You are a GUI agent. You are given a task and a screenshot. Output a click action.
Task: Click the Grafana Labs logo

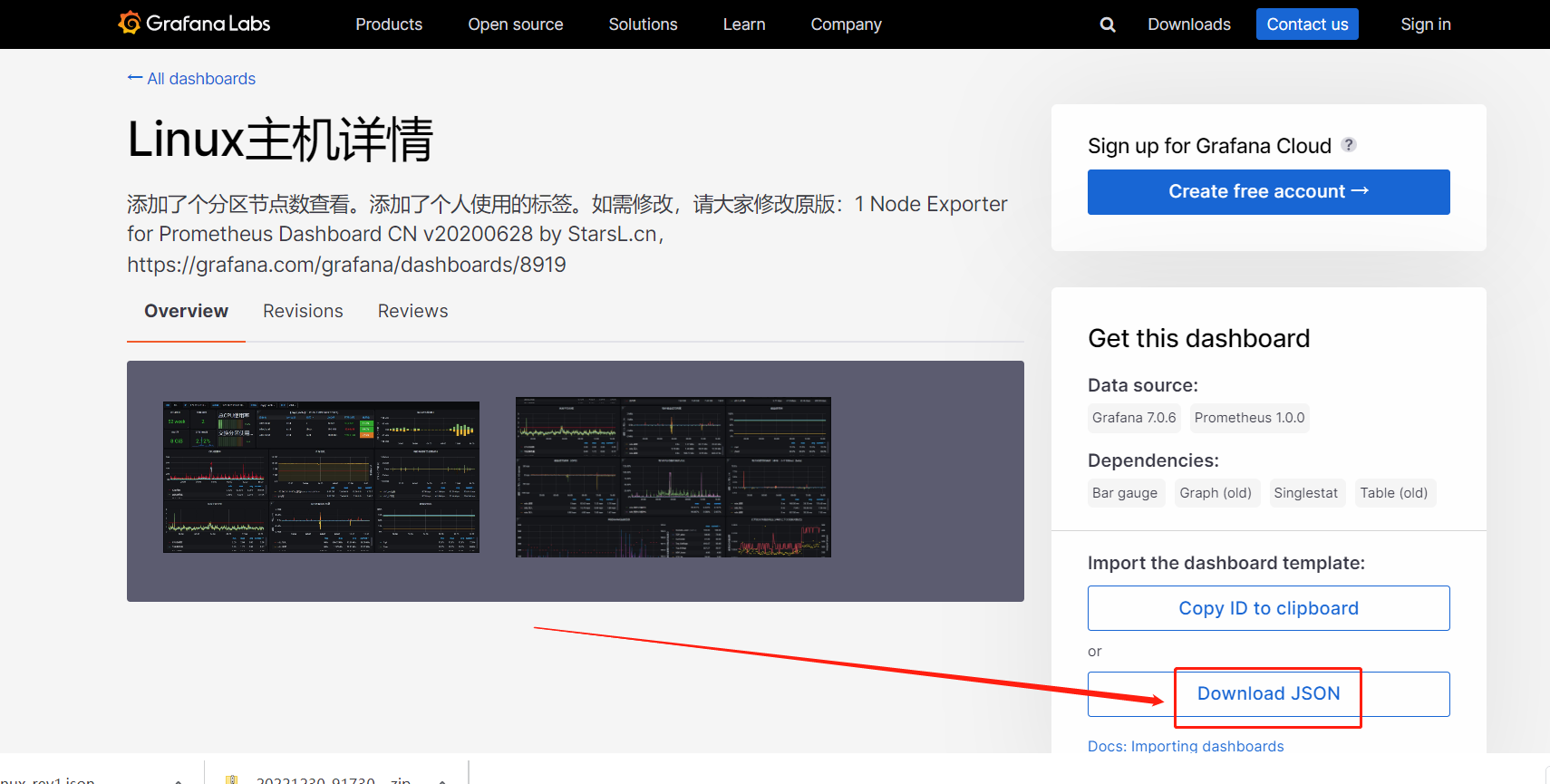(194, 24)
